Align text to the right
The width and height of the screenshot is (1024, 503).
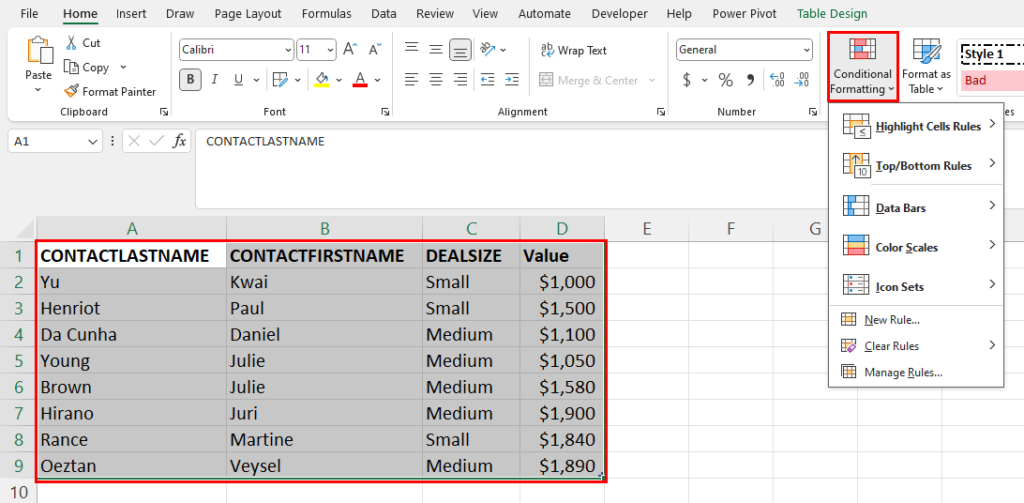pos(461,80)
